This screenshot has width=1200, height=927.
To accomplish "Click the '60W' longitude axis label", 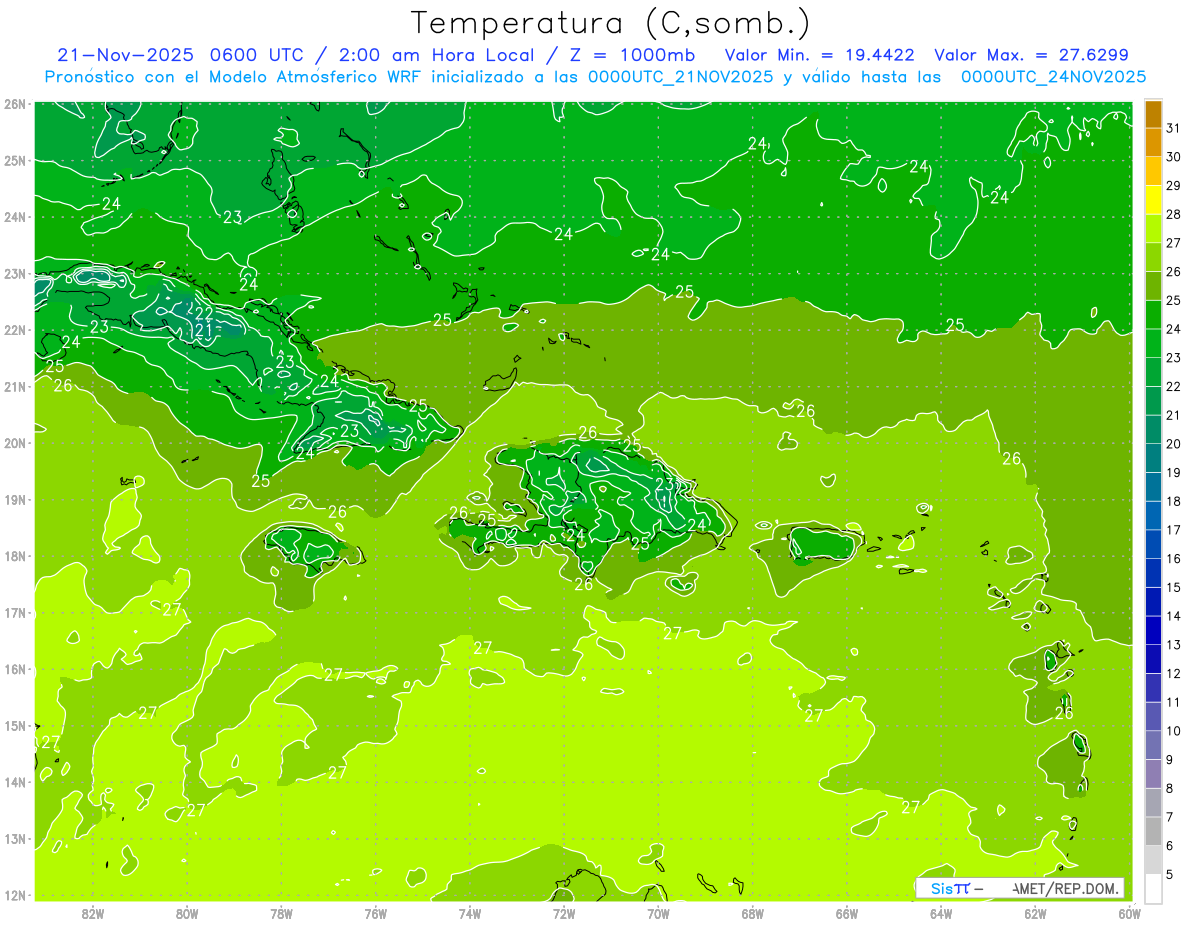I will pyautogui.click(x=1130, y=912).
